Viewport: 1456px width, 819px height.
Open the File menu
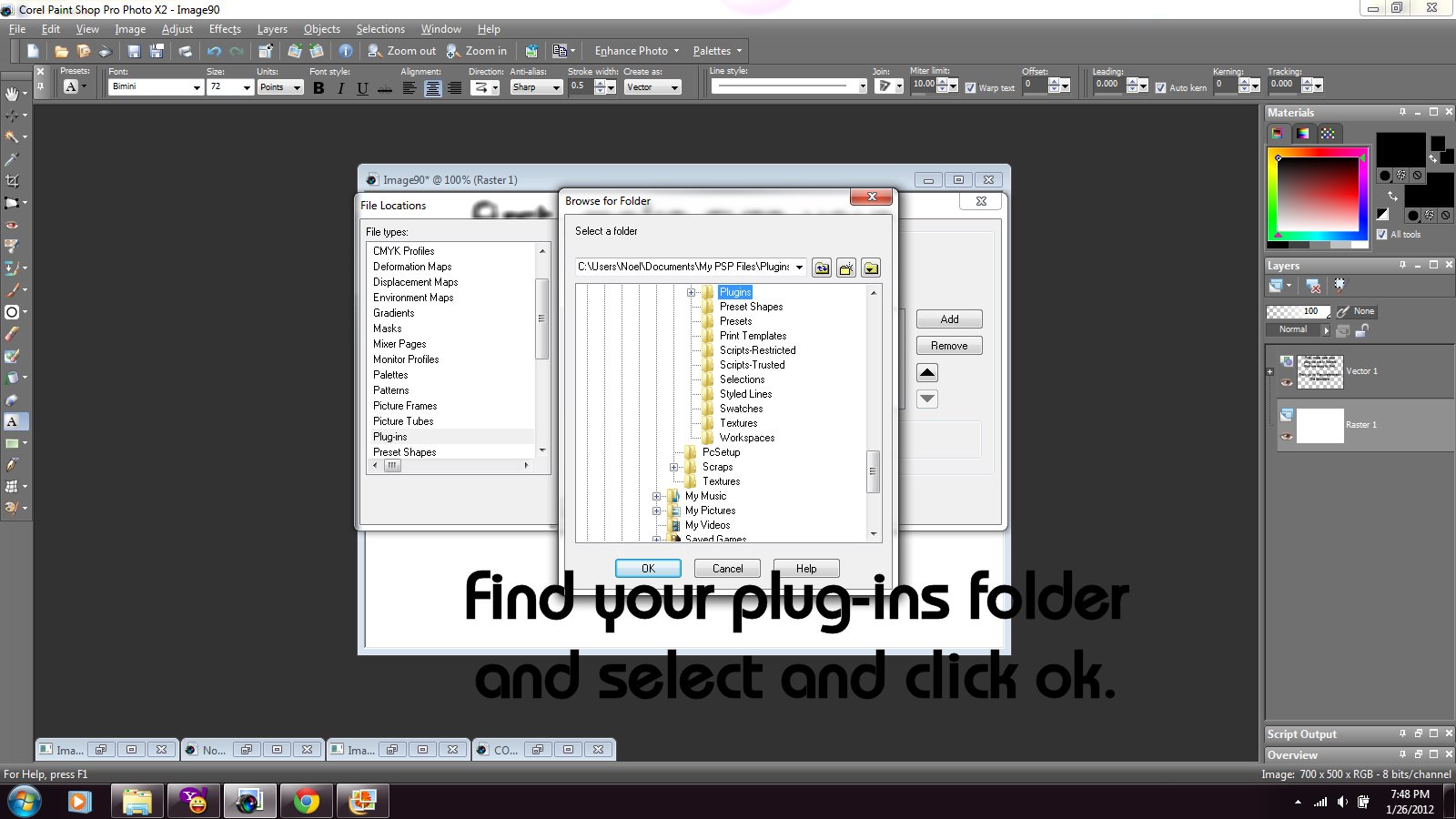click(17, 29)
